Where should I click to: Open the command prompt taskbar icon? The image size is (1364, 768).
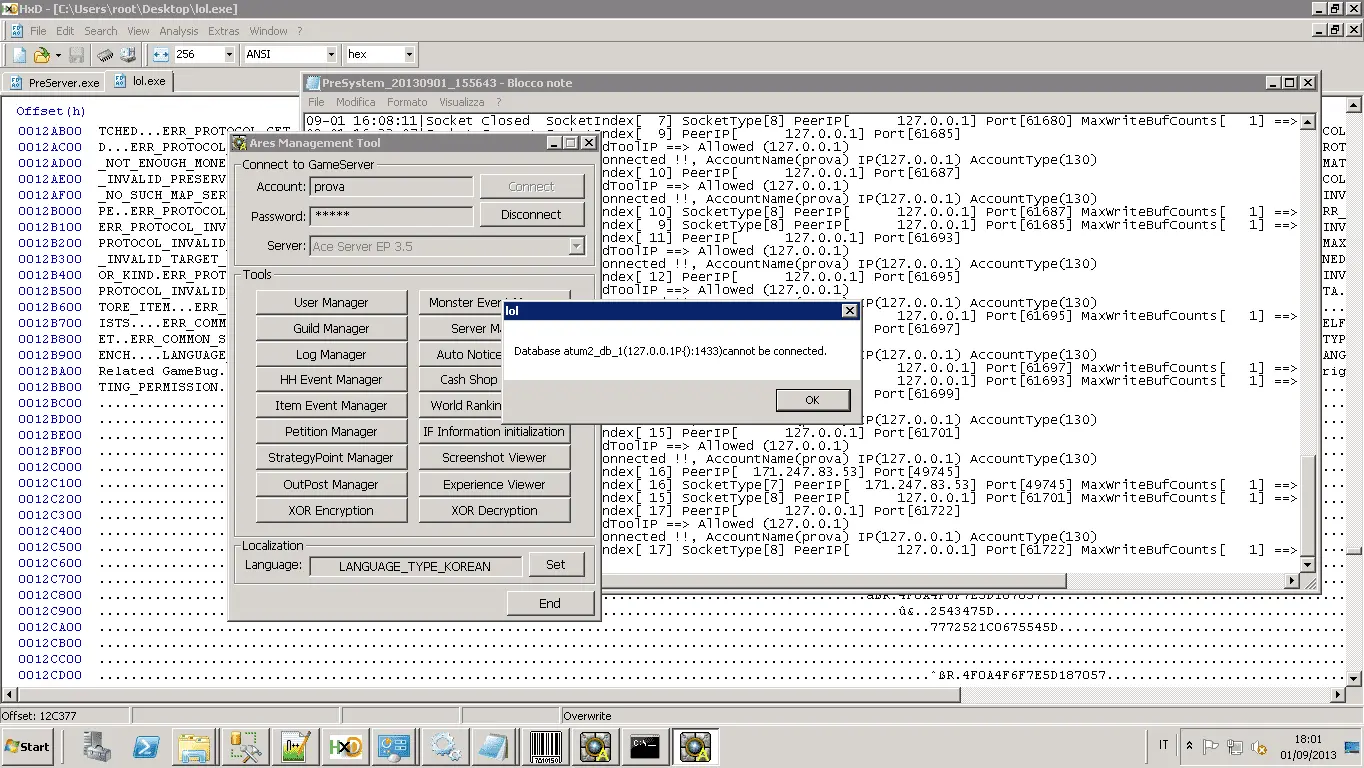[645, 746]
